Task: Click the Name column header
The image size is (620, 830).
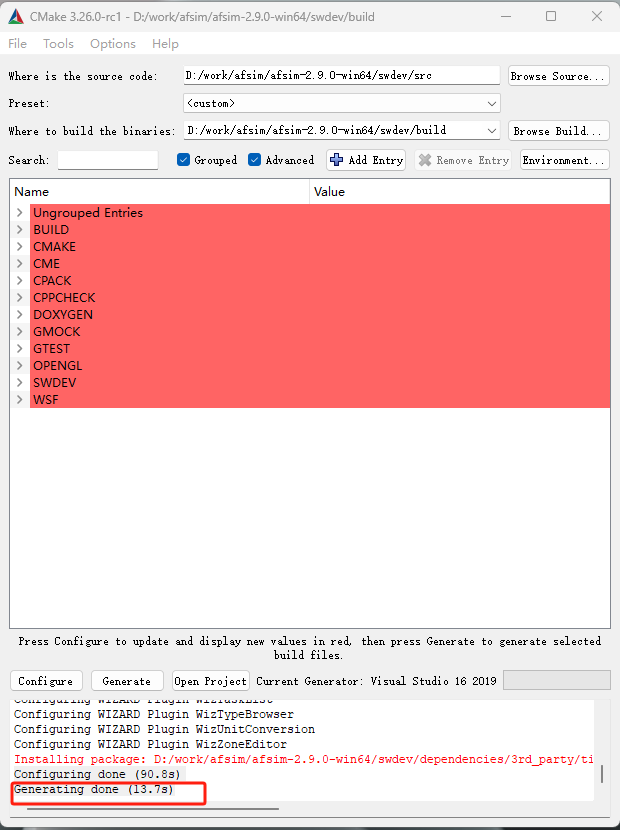Action: [x=159, y=192]
